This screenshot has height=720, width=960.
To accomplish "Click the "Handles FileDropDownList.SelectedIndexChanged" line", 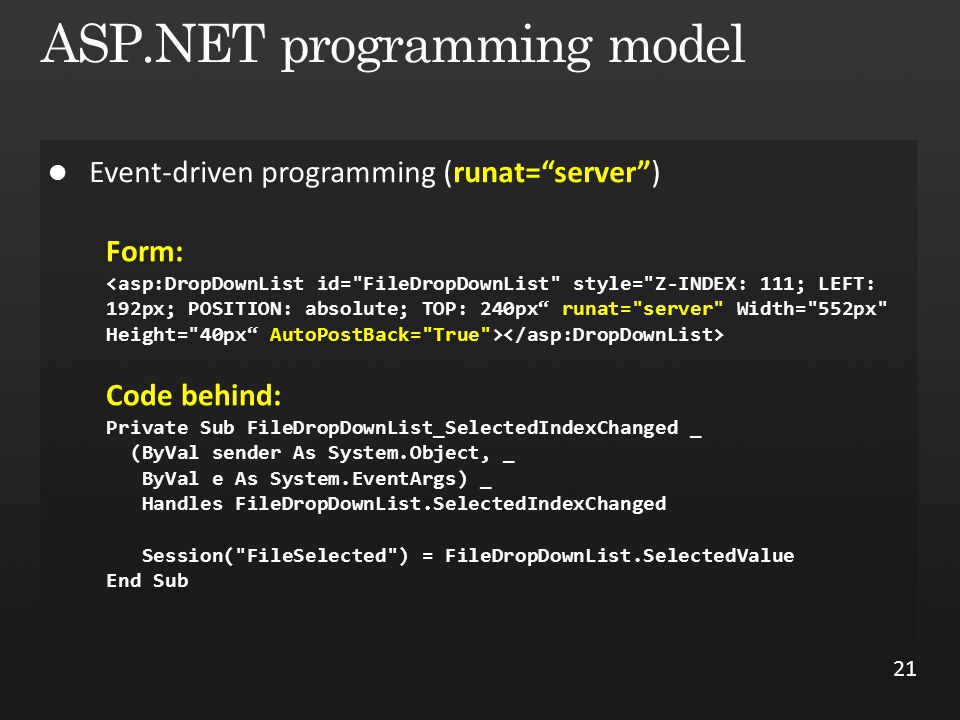I will click(x=403, y=504).
